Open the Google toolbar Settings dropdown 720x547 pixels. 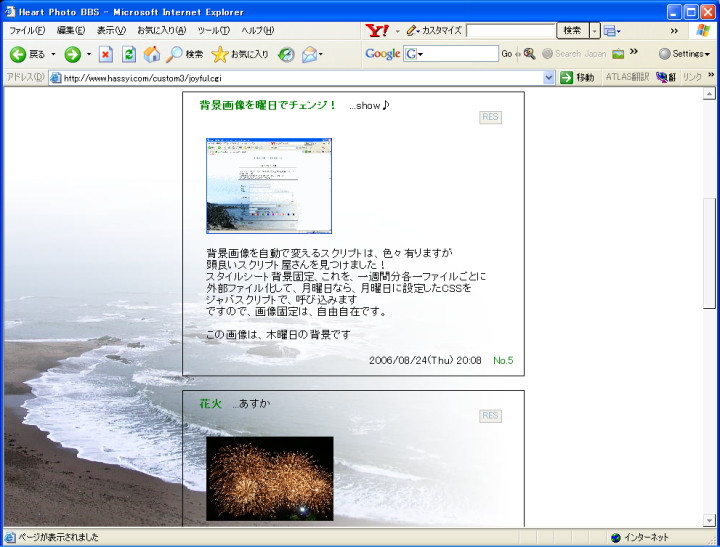[x=685, y=54]
